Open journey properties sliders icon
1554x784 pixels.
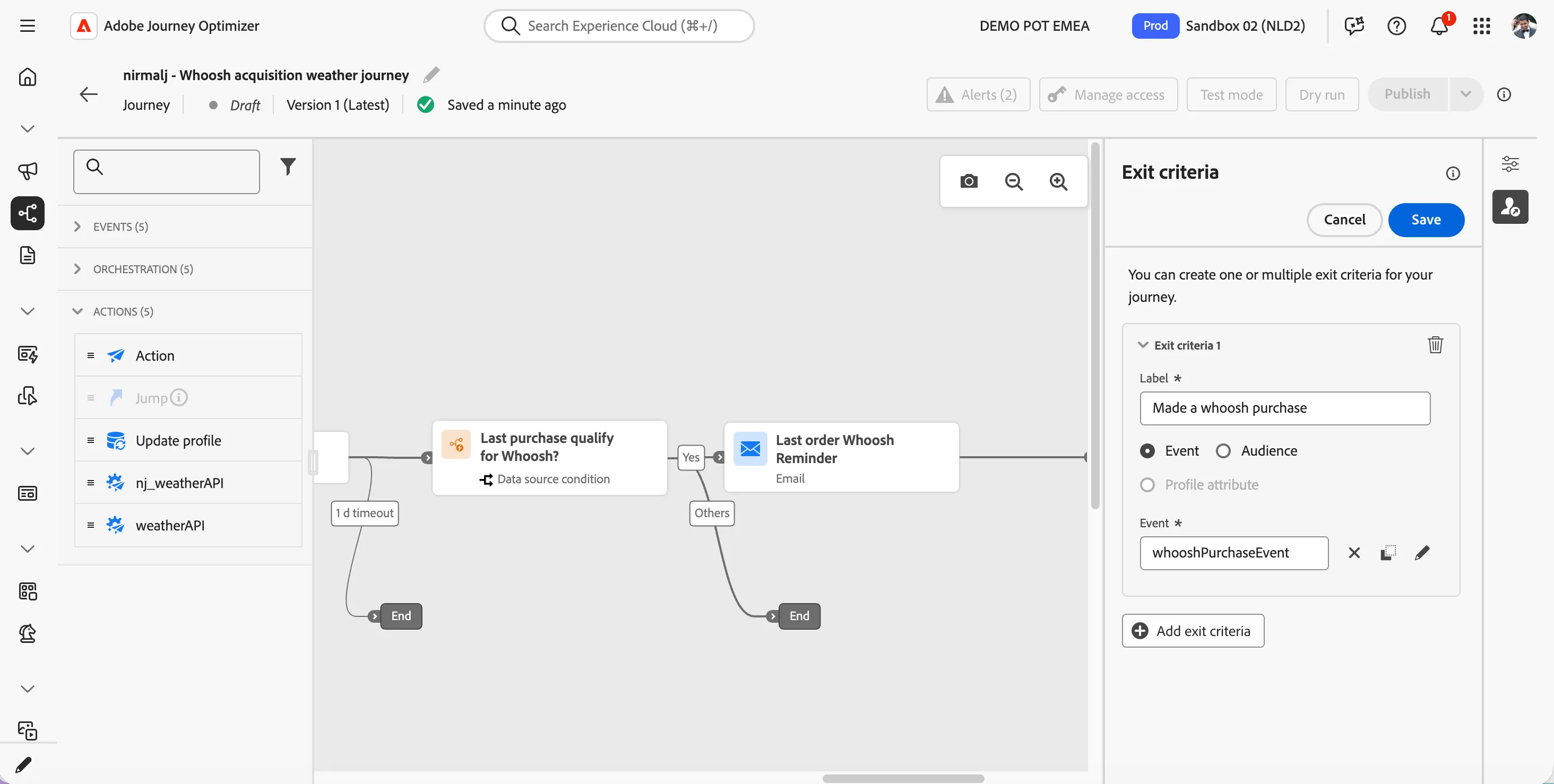tap(1510, 164)
